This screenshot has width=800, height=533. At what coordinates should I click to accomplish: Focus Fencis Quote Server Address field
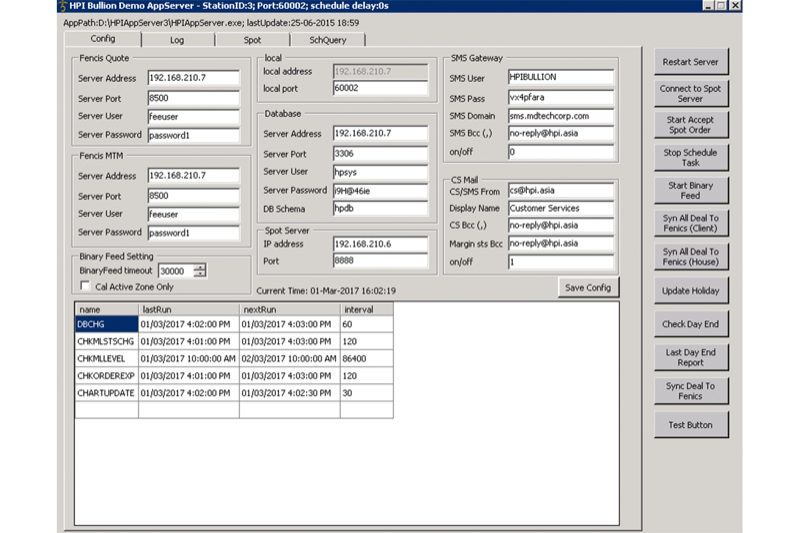(x=193, y=78)
